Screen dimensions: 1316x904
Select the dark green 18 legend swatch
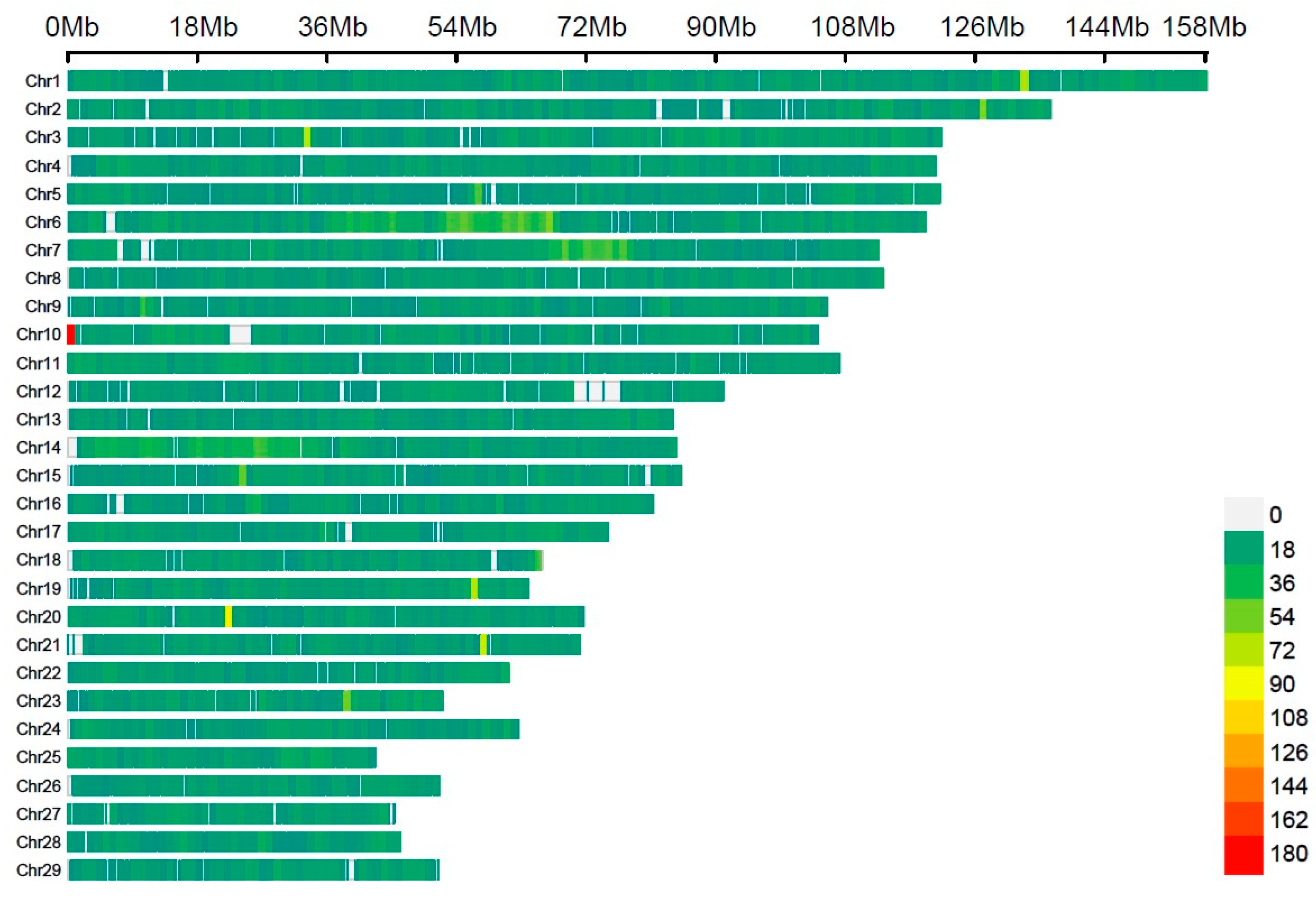(1243, 549)
